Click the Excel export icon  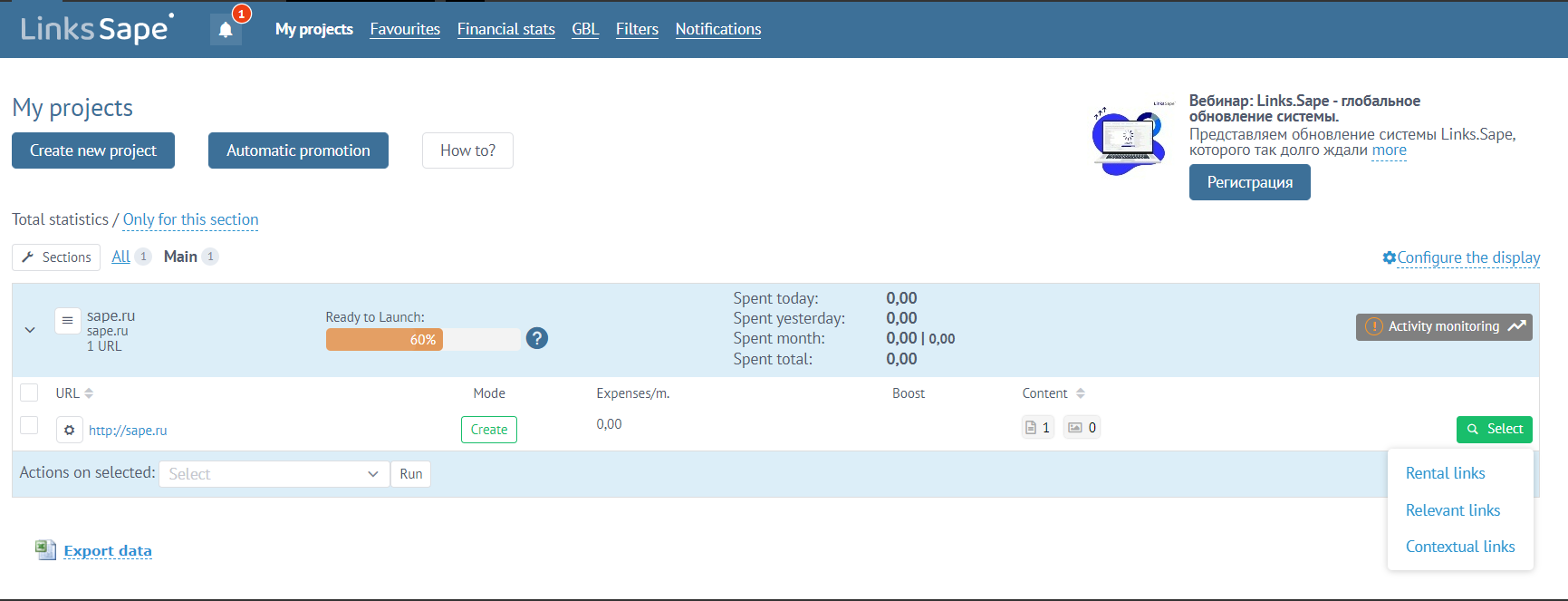[45, 549]
